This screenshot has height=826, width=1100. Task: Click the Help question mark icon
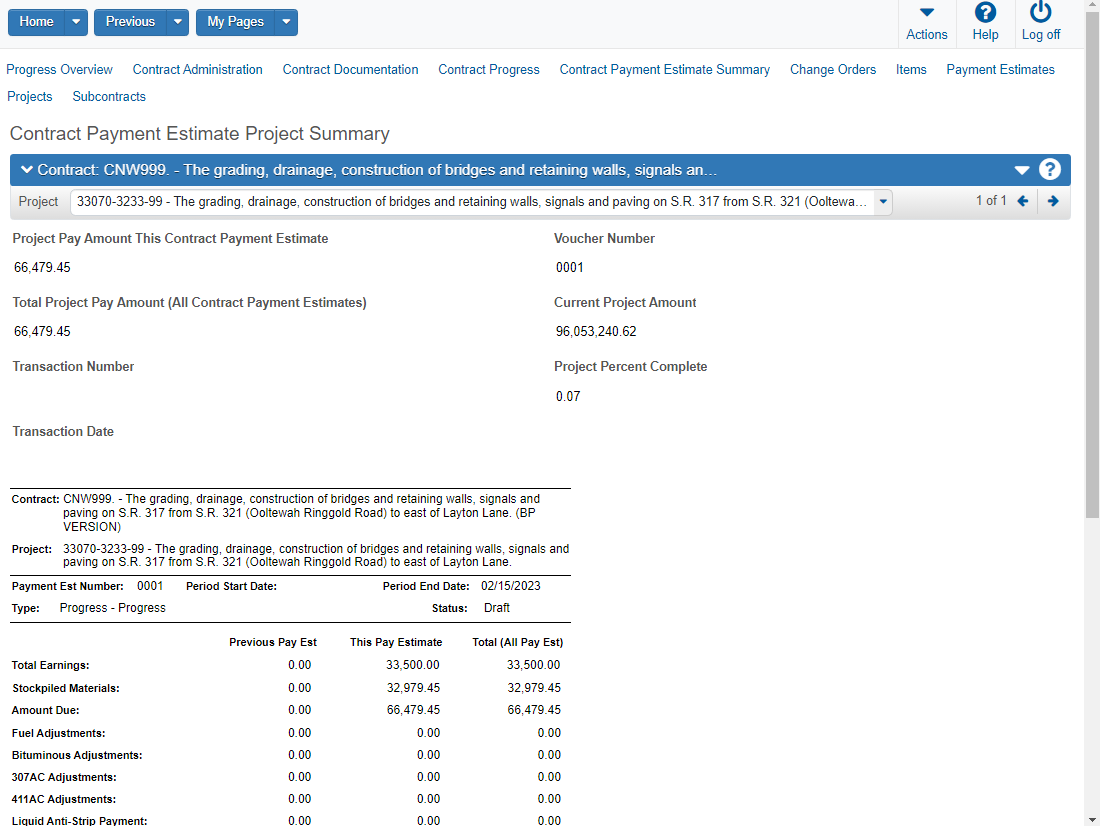pyautogui.click(x=985, y=12)
